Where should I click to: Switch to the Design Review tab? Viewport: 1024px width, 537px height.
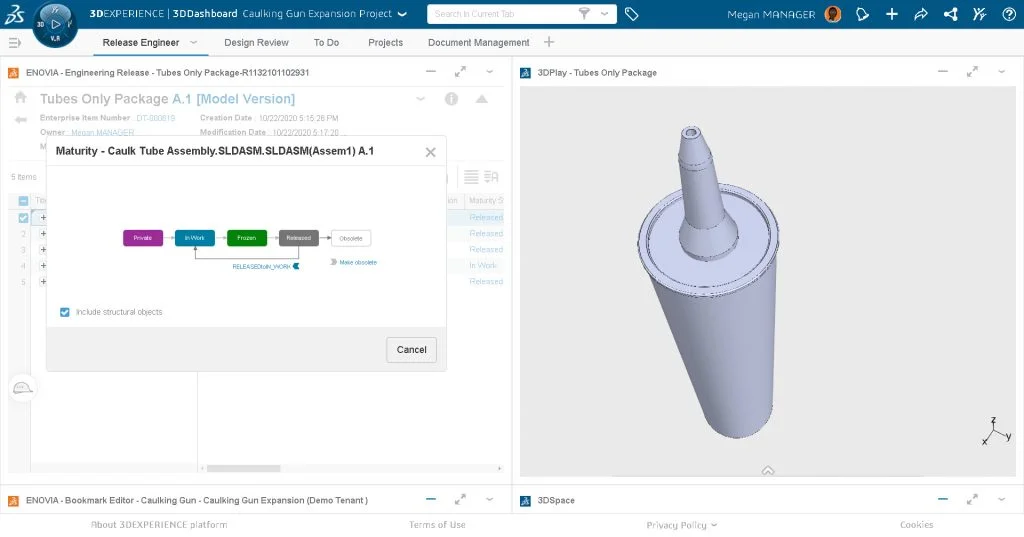256,42
